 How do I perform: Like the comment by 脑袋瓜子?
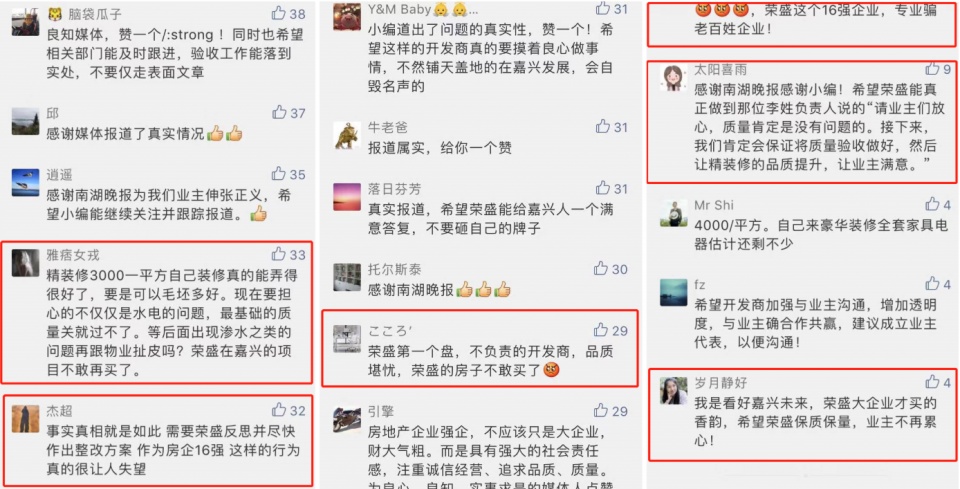(x=279, y=13)
